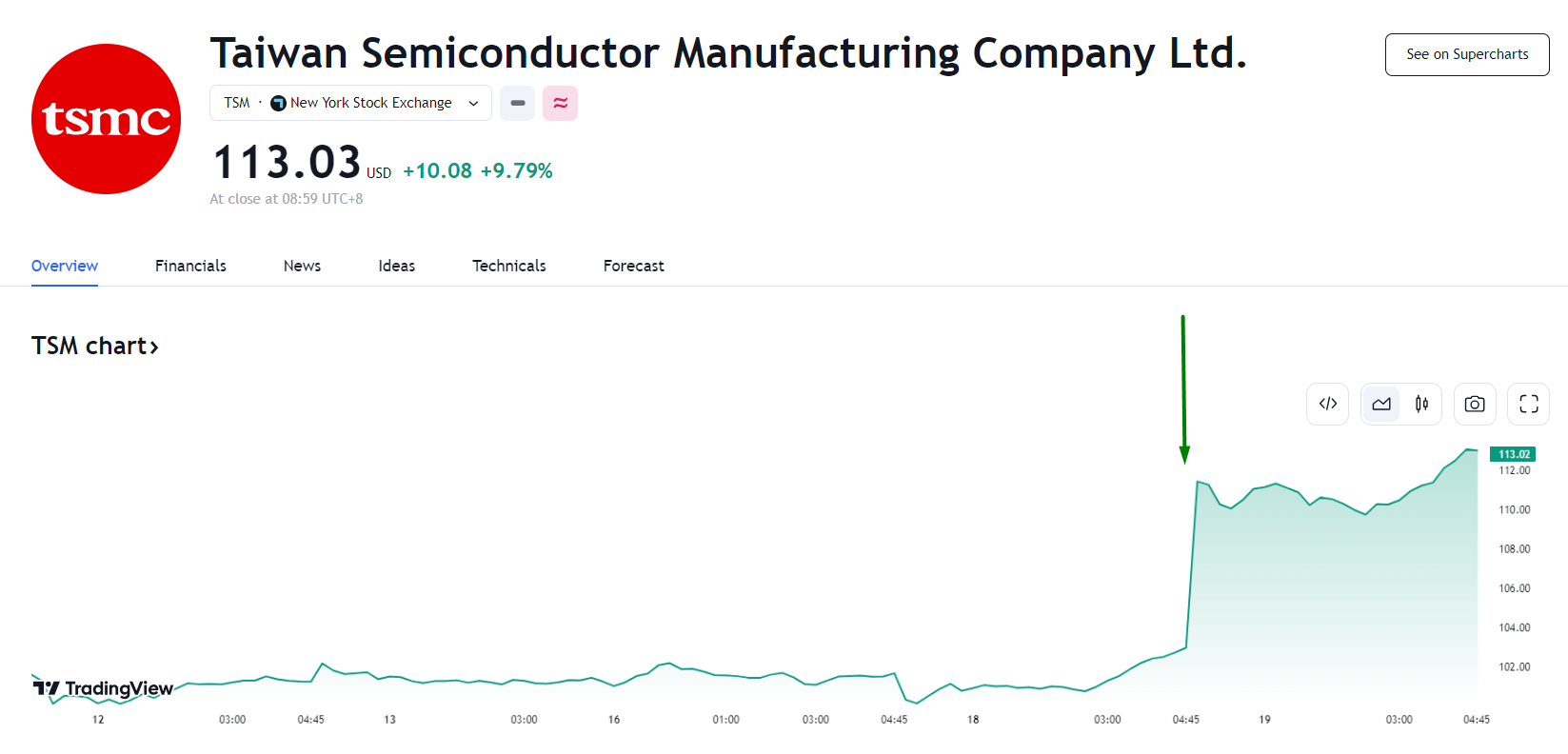Viewport: 1568px width, 754px height.
Task: Click the See on Supercharts button
Action: pyautogui.click(x=1466, y=54)
